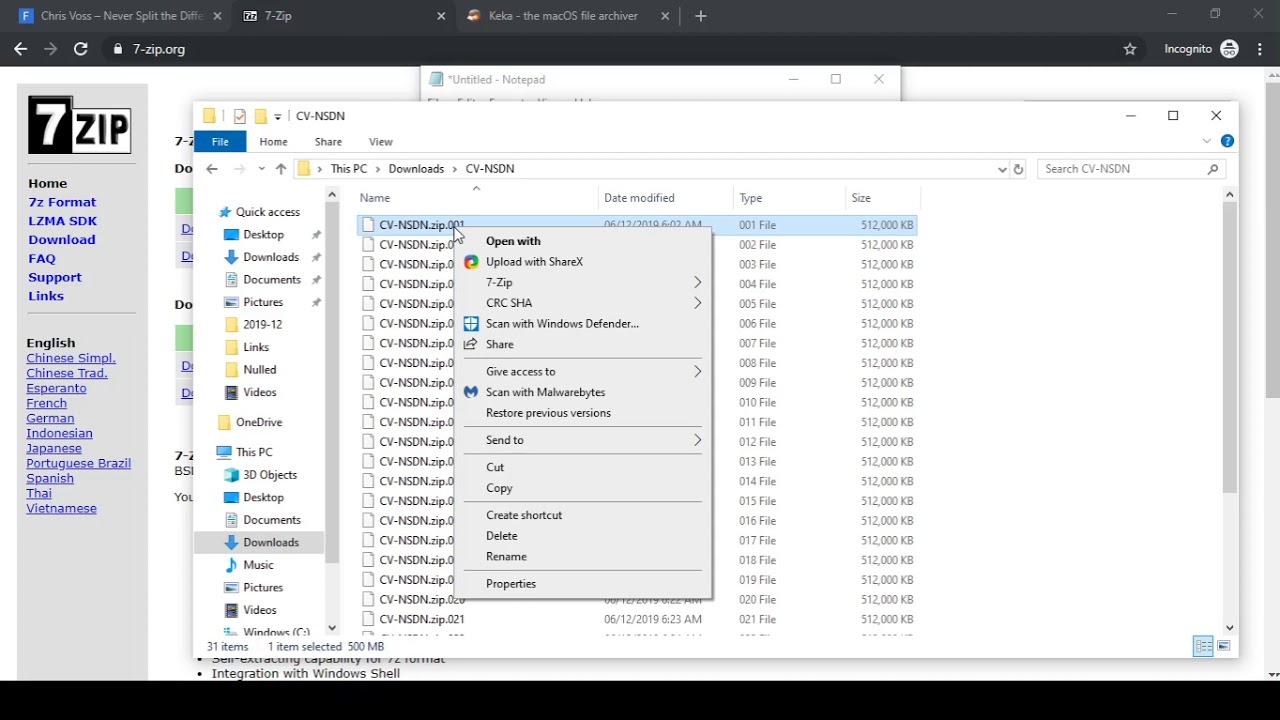Open the 2019-12 folder in sidebar
Image resolution: width=1280 pixels, height=720 pixels.
tap(263, 325)
